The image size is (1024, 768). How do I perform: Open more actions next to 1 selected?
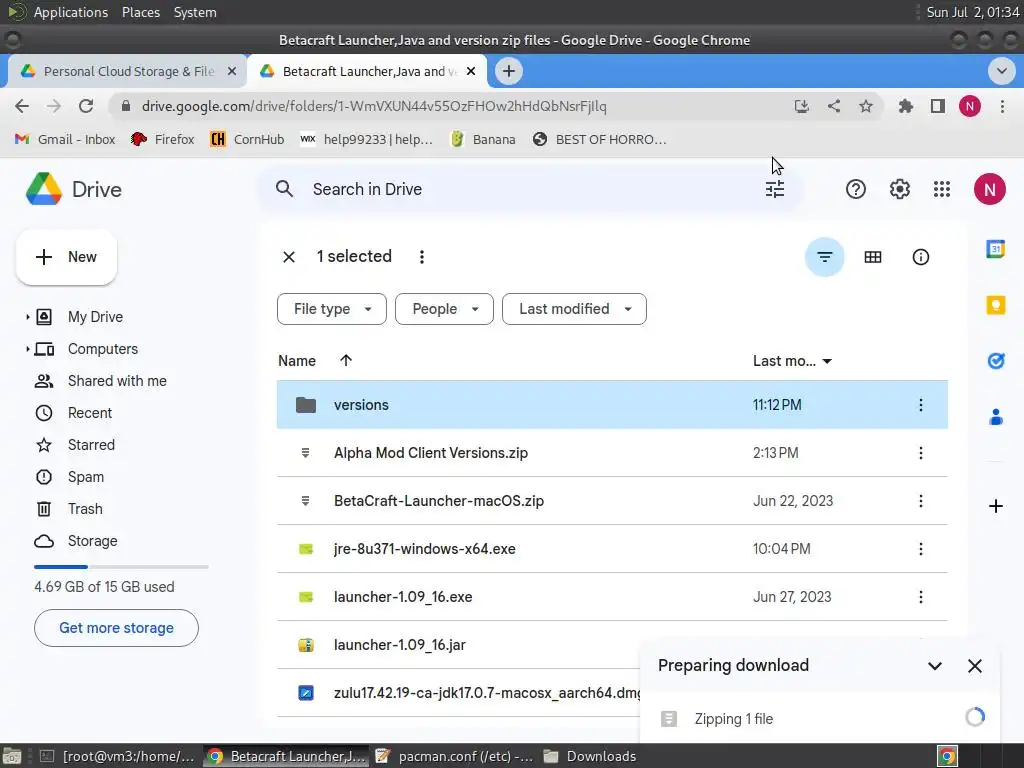(422, 257)
